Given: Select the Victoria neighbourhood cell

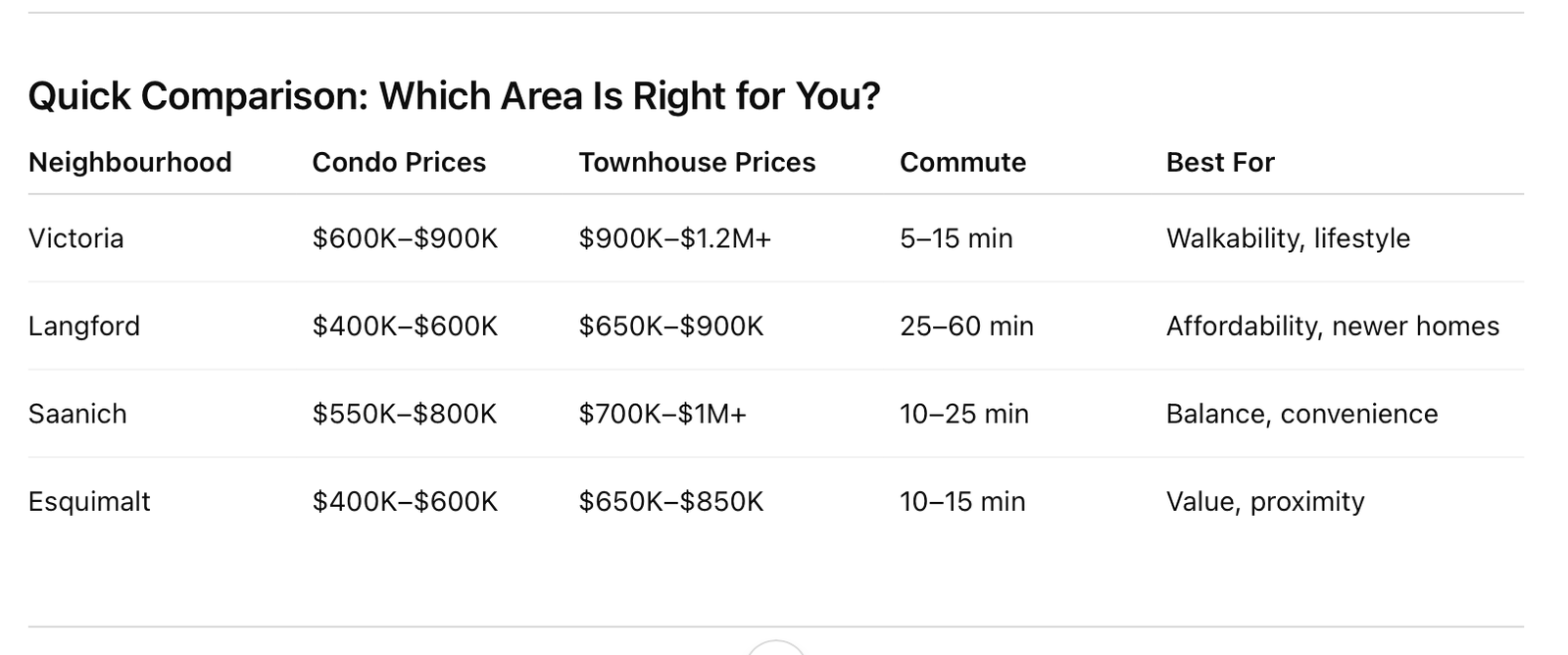Looking at the screenshot, I should click(75, 238).
